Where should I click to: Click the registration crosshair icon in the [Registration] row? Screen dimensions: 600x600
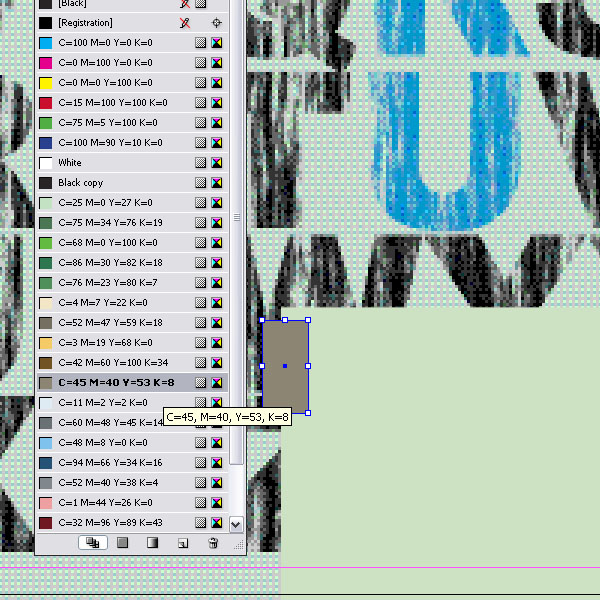(217, 23)
